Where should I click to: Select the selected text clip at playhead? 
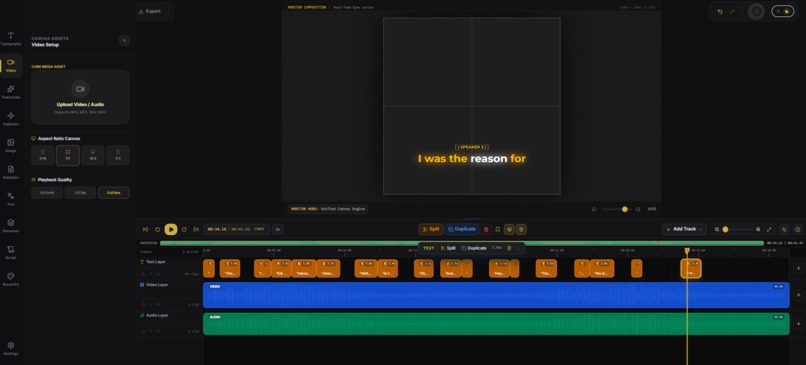point(691,268)
